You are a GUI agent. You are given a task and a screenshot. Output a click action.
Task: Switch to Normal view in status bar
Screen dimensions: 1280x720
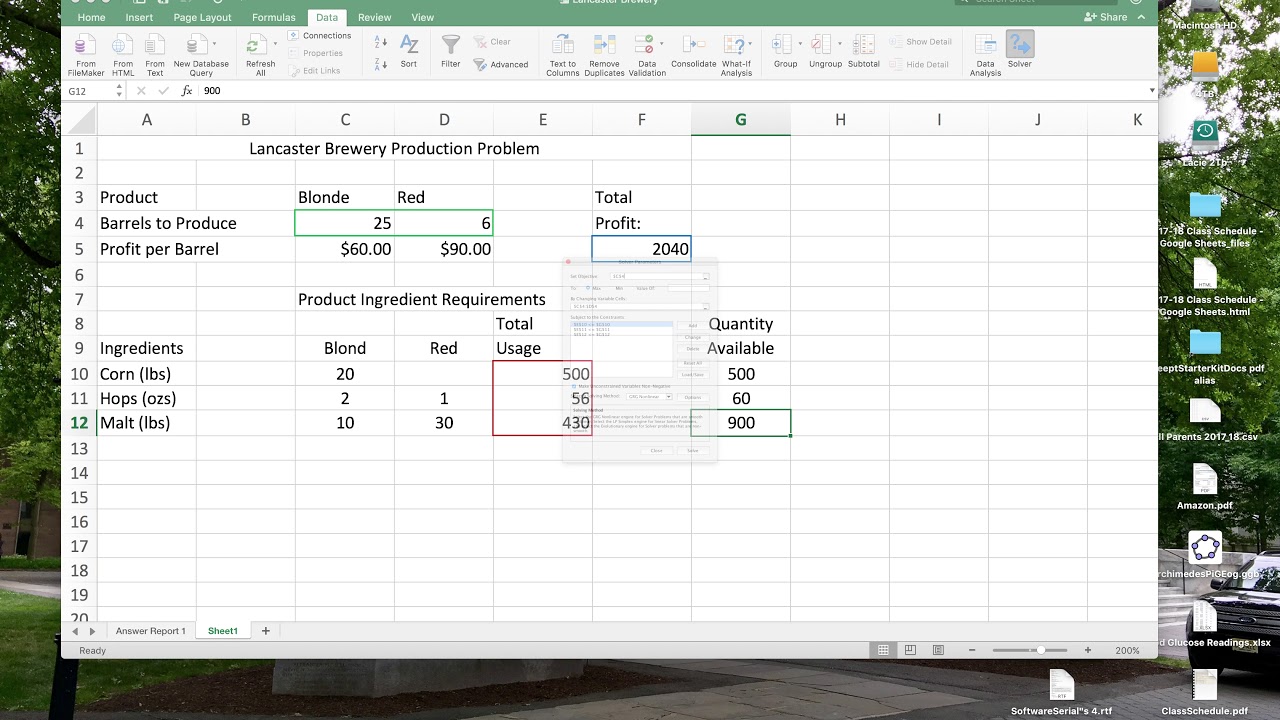tap(883, 650)
